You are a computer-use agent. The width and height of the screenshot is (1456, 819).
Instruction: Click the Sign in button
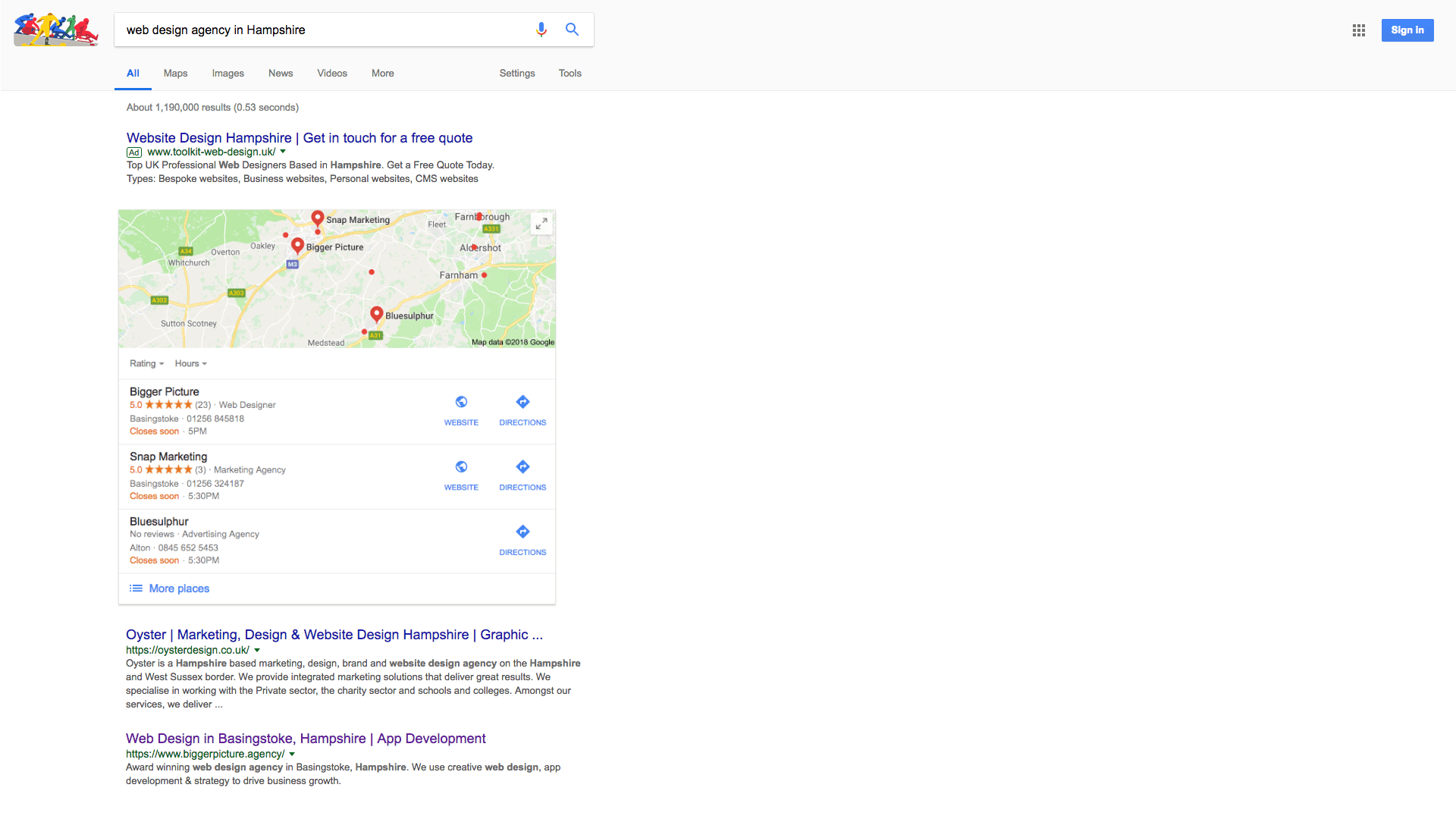point(1407,30)
